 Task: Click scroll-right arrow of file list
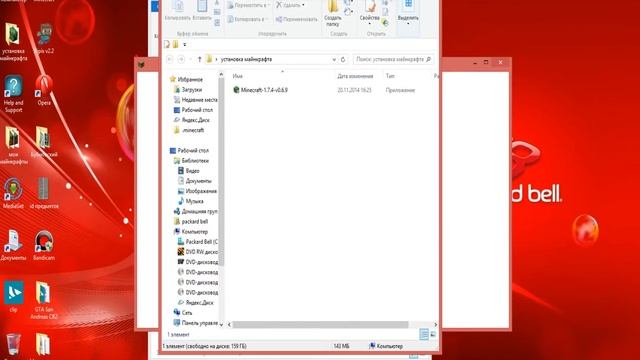click(436, 324)
